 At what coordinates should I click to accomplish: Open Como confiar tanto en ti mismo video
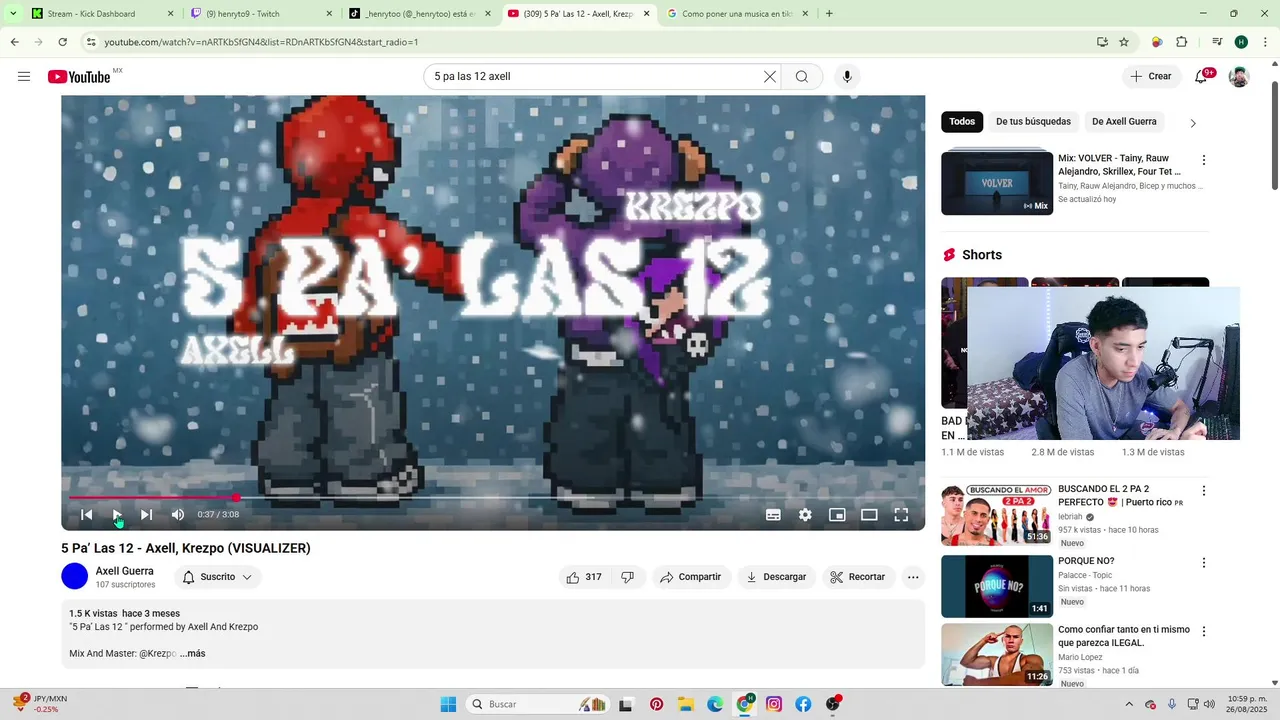(997, 655)
